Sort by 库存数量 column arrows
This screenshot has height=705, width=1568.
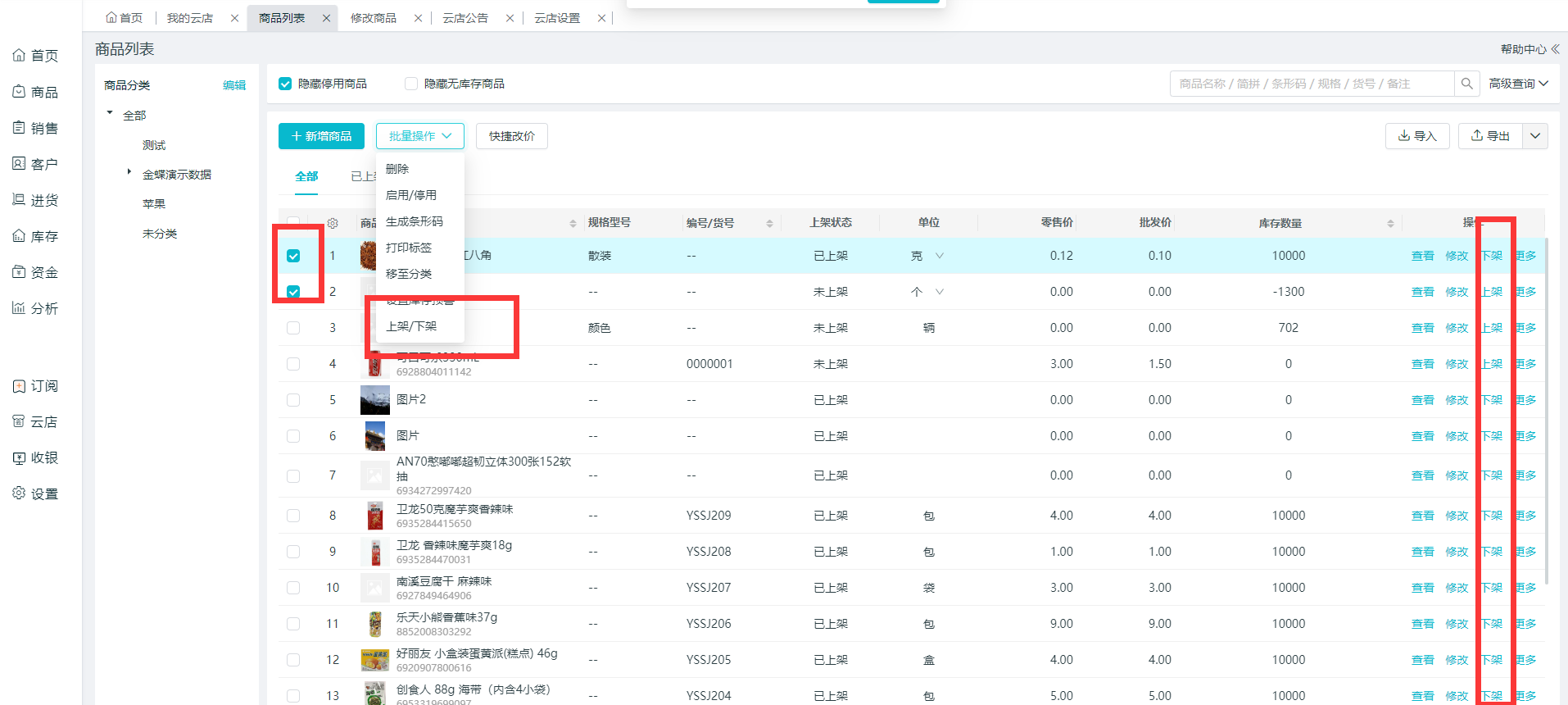1390,223
